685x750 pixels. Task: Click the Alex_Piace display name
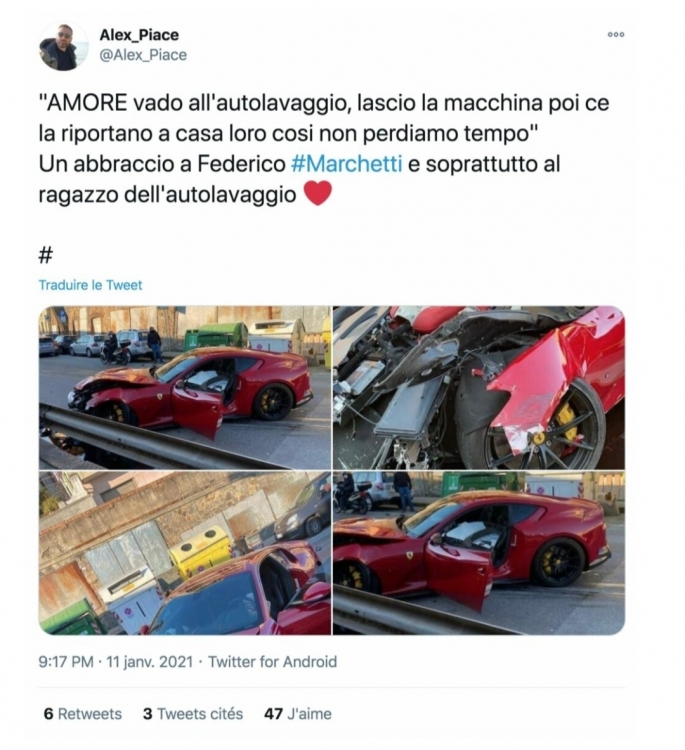pyautogui.click(x=139, y=34)
